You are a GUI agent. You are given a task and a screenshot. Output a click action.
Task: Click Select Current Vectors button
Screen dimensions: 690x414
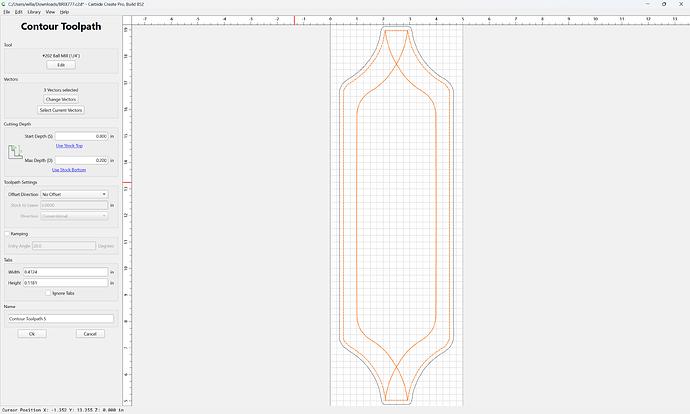pyautogui.click(x=61, y=110)
